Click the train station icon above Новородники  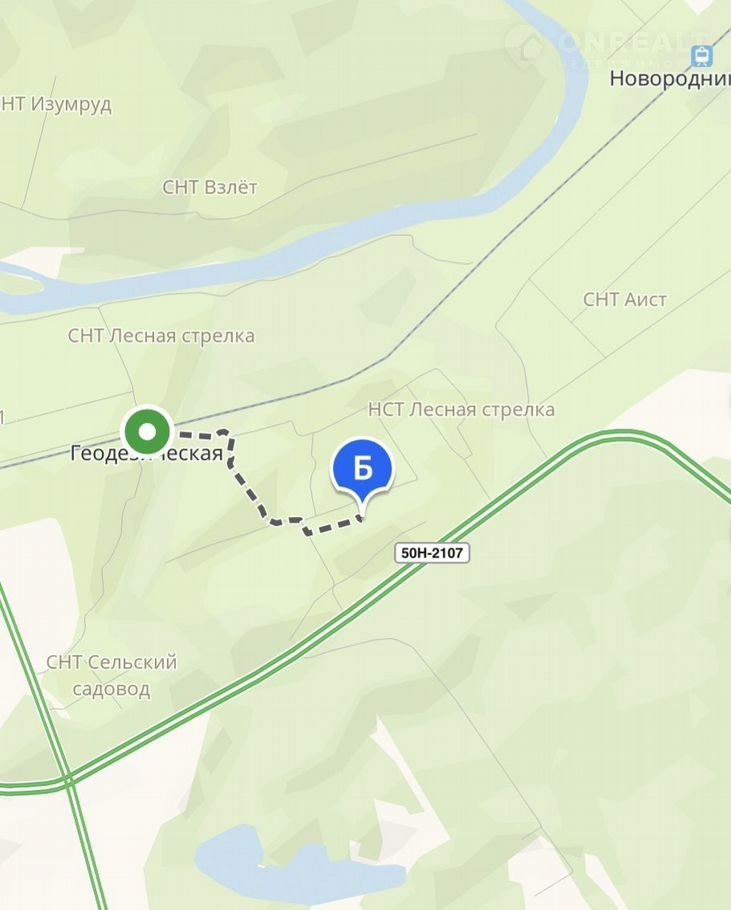(700, 53)
